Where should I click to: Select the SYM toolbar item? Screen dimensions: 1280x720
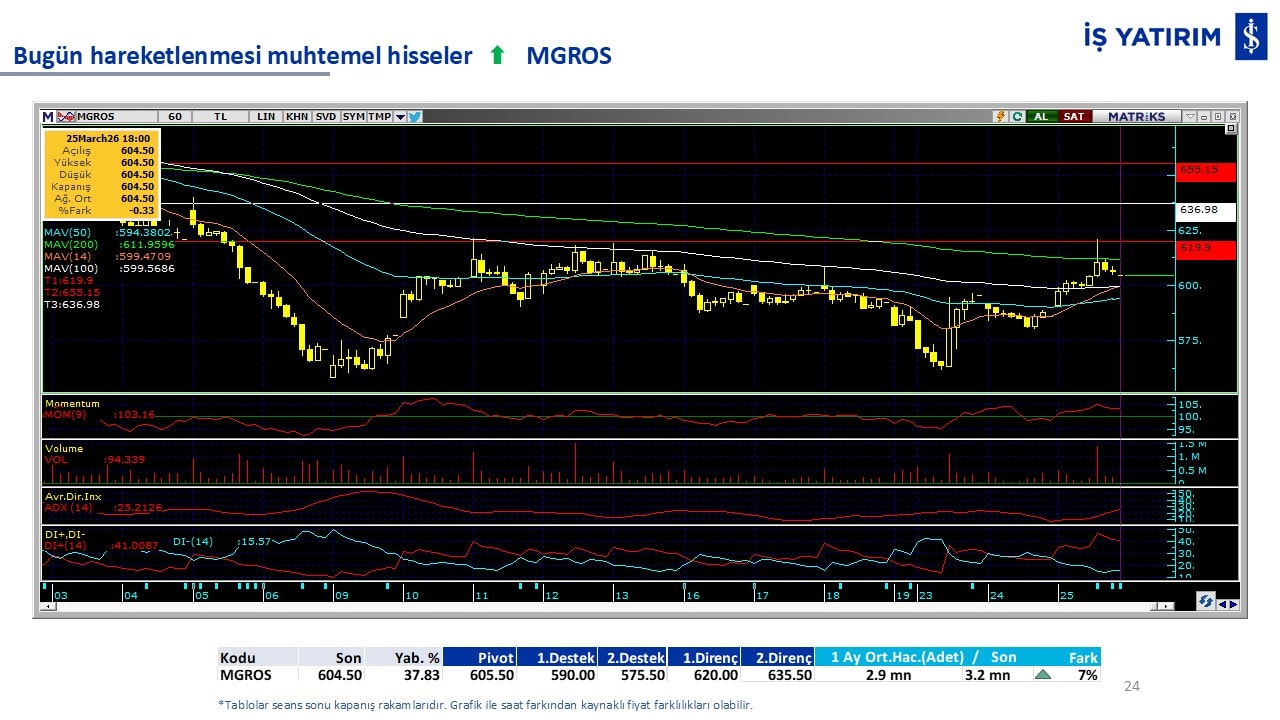click(x=353, y=116)
